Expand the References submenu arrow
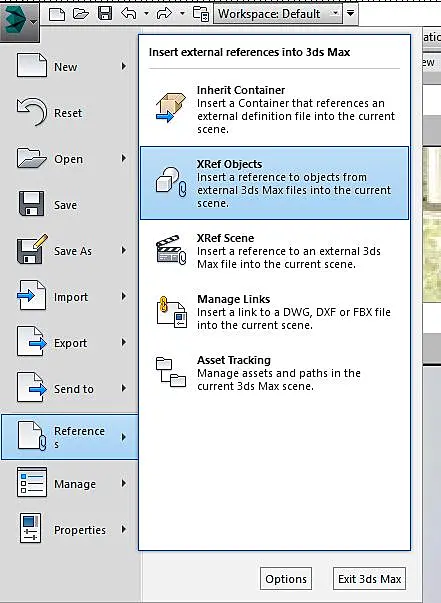The image size is (441, 603). 123,437
